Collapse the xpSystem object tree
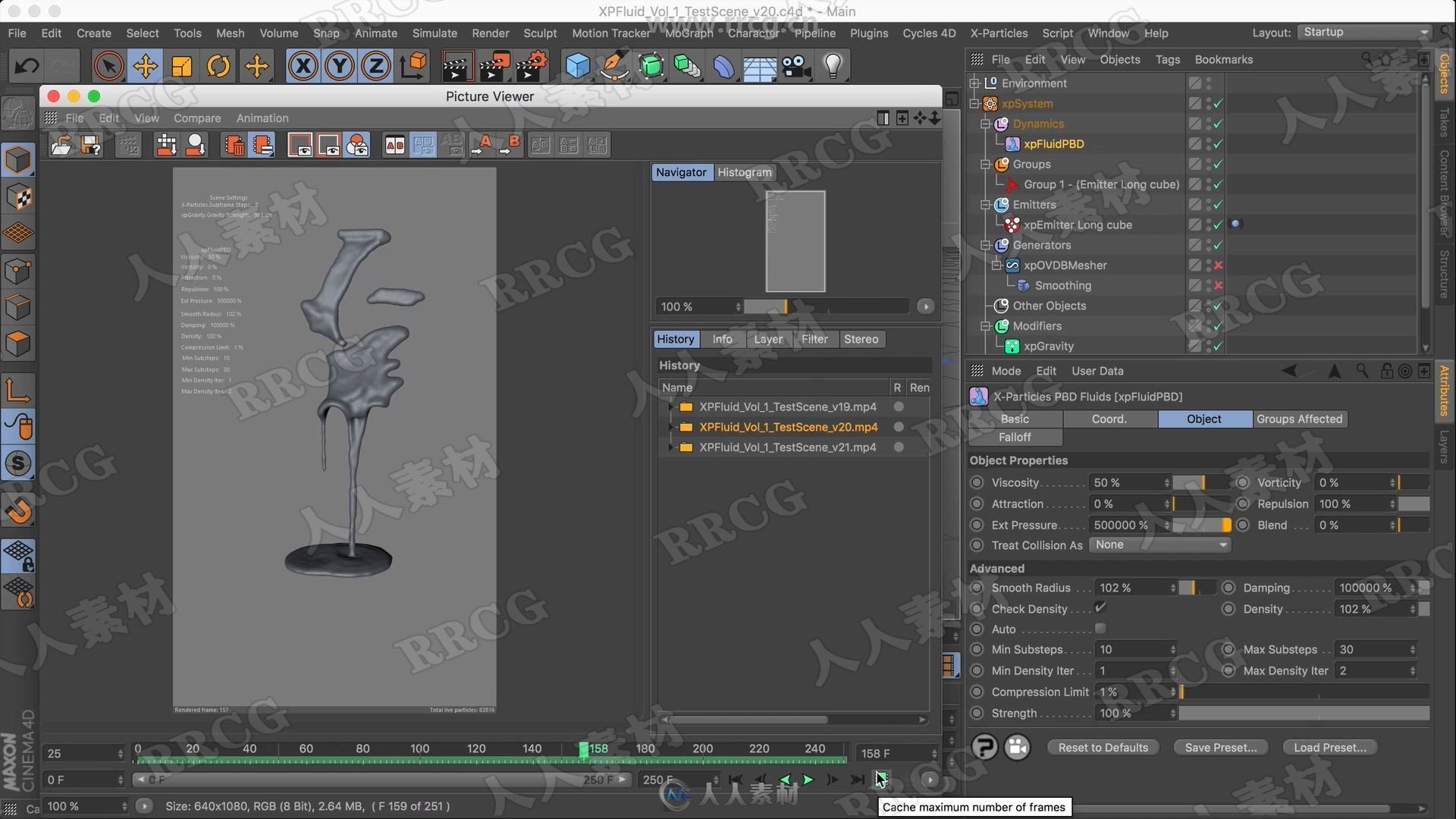The image size is (1456, 819). pyautogui.click(x=975, y=104)
